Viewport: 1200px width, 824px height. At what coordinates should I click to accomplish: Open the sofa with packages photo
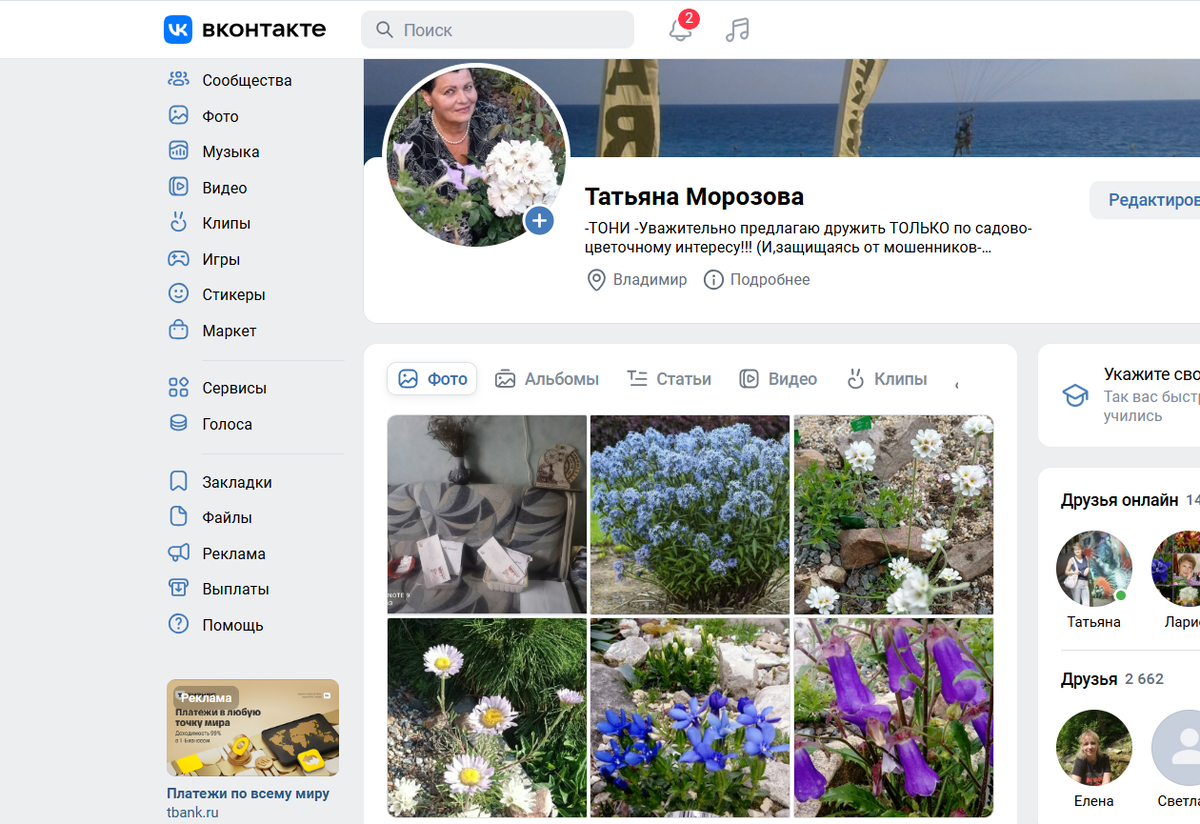click(487, 514)
